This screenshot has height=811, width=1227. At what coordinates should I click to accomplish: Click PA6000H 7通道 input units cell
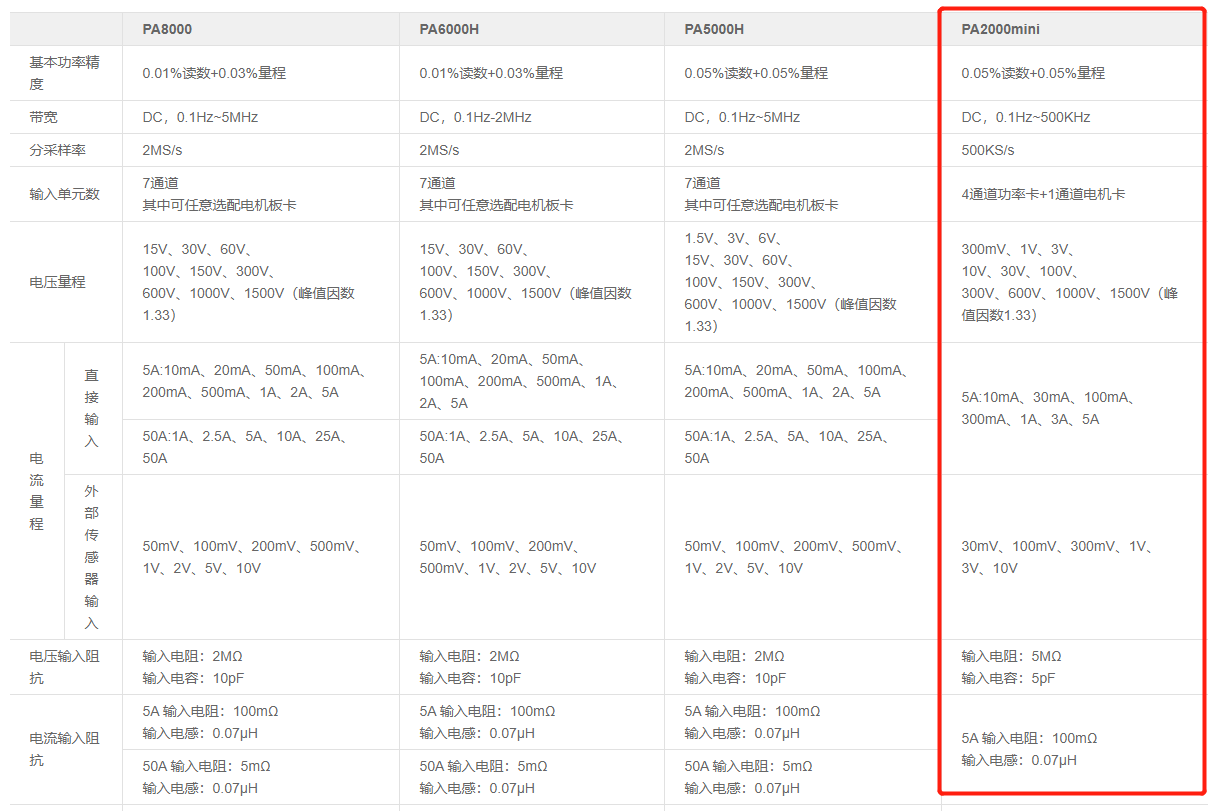(496, 194)
